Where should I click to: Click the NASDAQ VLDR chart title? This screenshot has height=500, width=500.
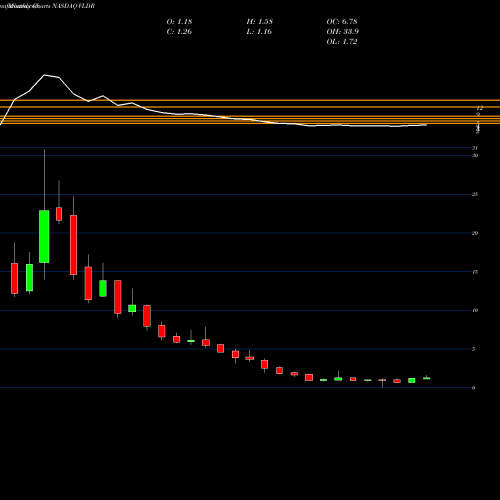click(x=74, y=6)
